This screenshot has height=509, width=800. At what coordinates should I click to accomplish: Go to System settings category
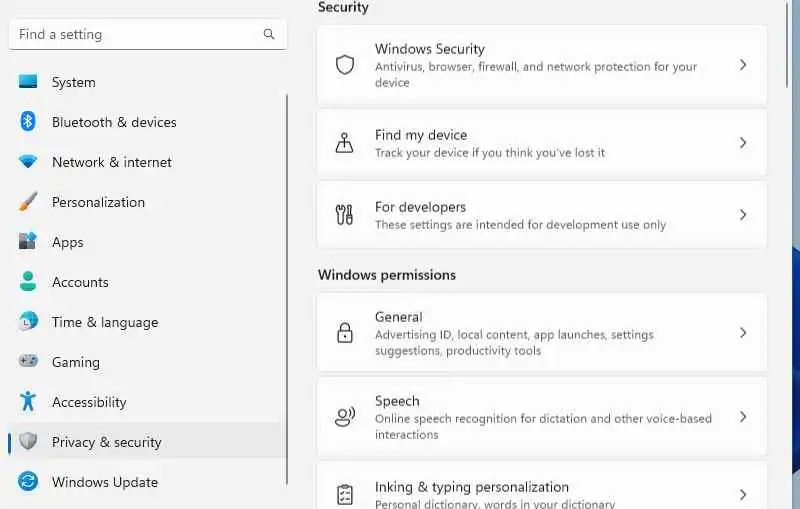[x=74, y=82]
